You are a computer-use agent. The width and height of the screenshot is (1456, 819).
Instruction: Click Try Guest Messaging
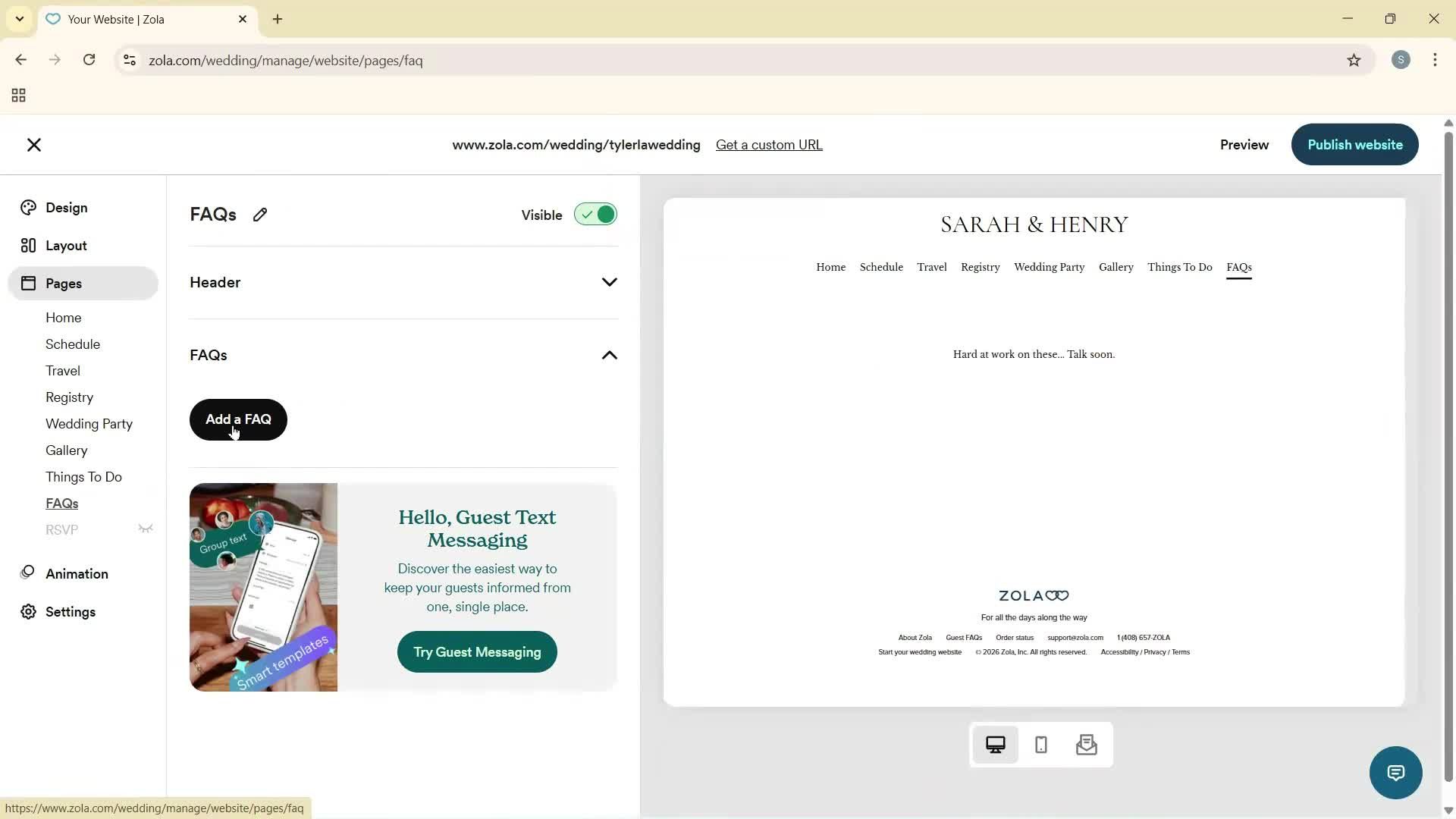click(476, 651)
